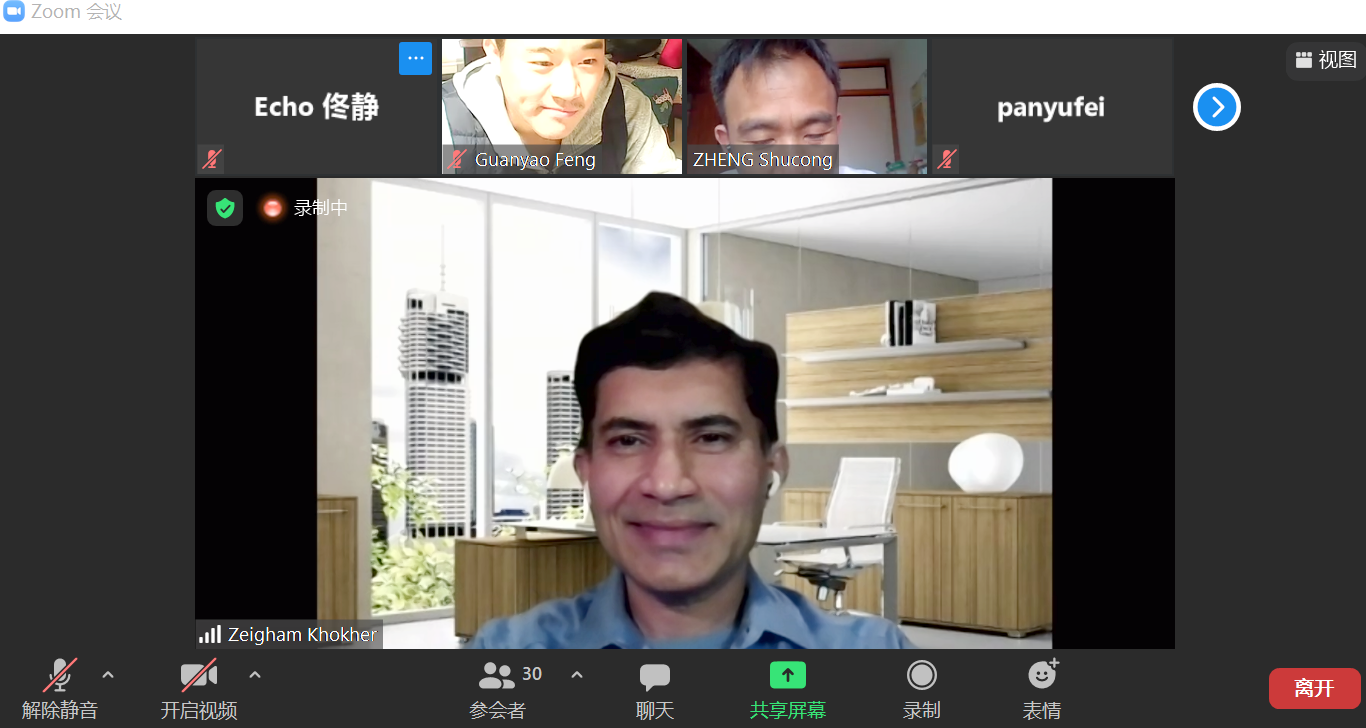
Task: Unmute the microphone (解除静音)
Action: [60, 677]
